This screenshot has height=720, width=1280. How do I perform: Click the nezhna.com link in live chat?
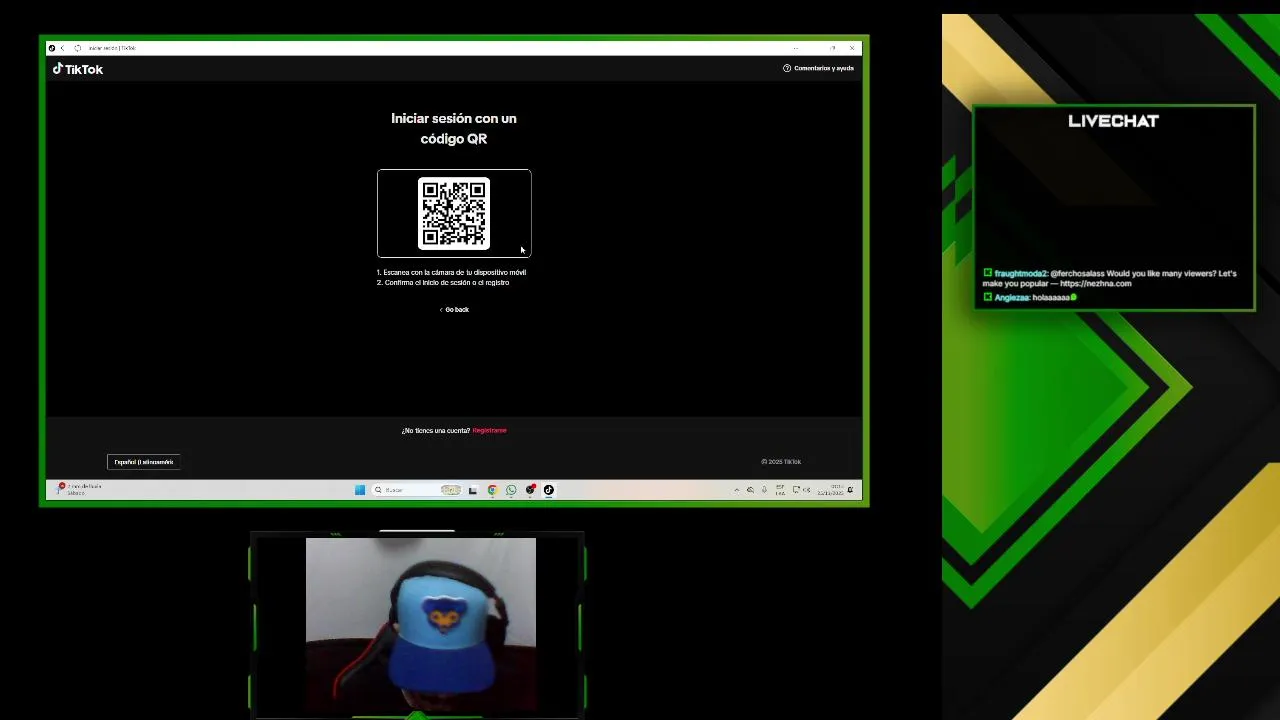point(1095,284)
